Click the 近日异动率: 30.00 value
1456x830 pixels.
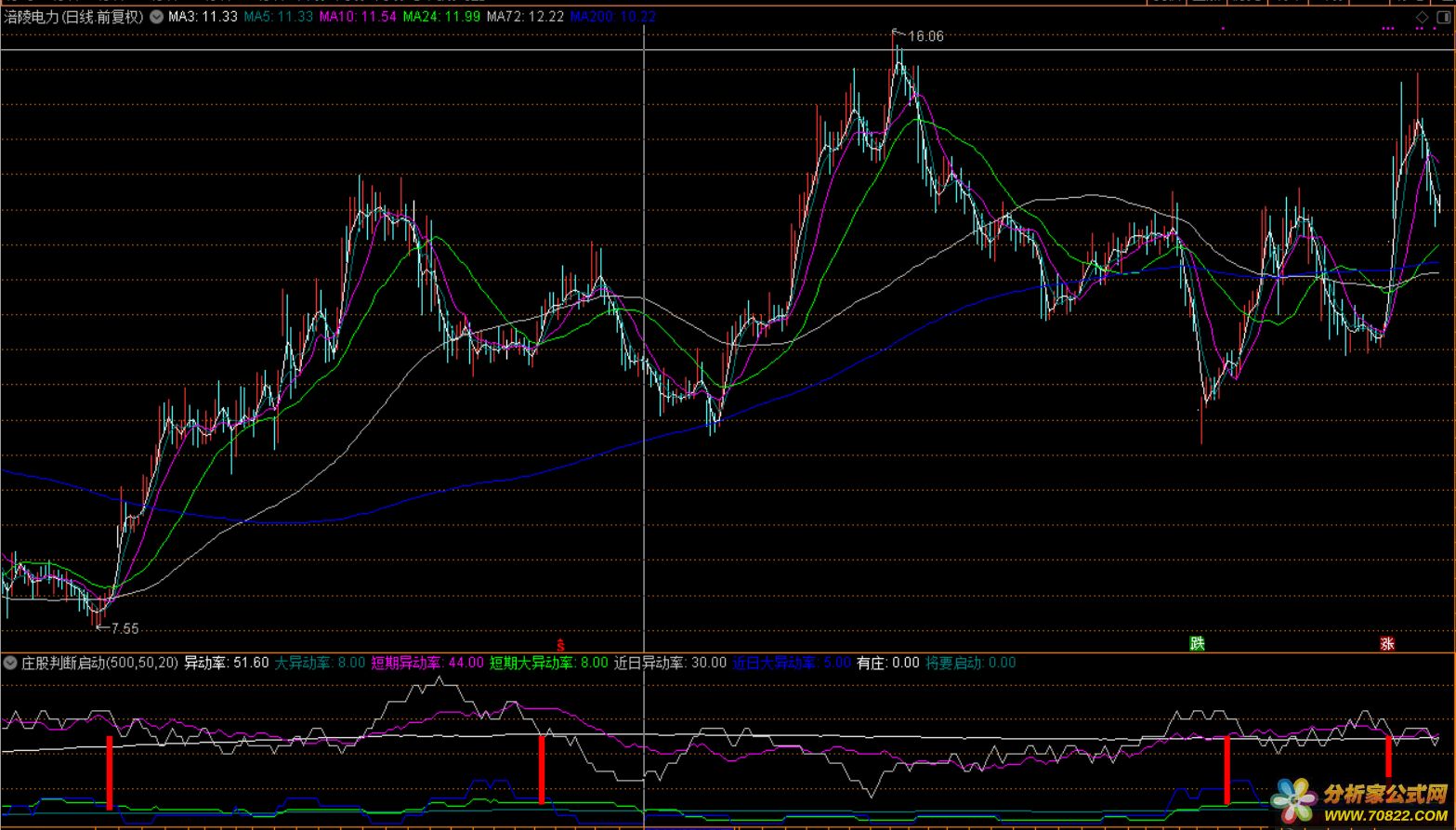point(671,663)
